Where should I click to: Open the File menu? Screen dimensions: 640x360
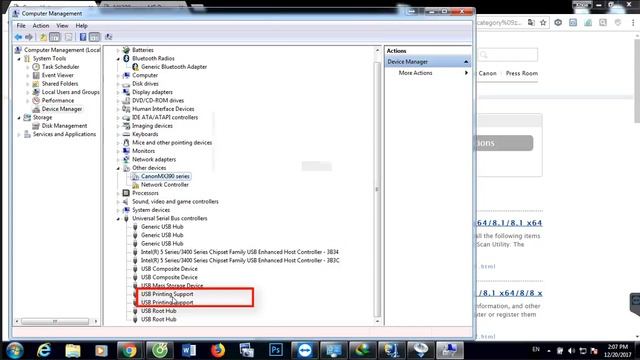tap(21, 26)
